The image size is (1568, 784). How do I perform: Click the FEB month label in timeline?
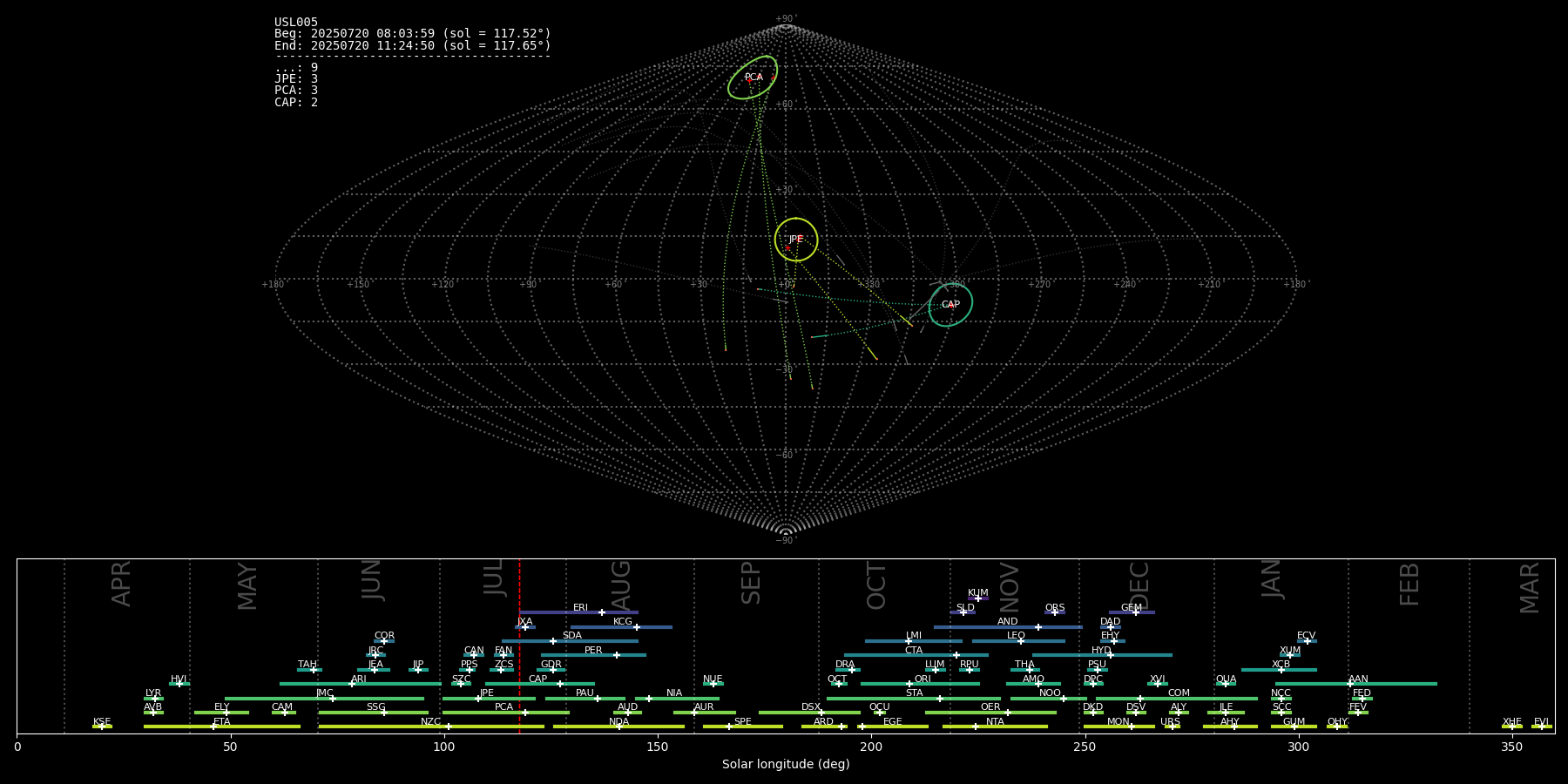point(1409,584)
